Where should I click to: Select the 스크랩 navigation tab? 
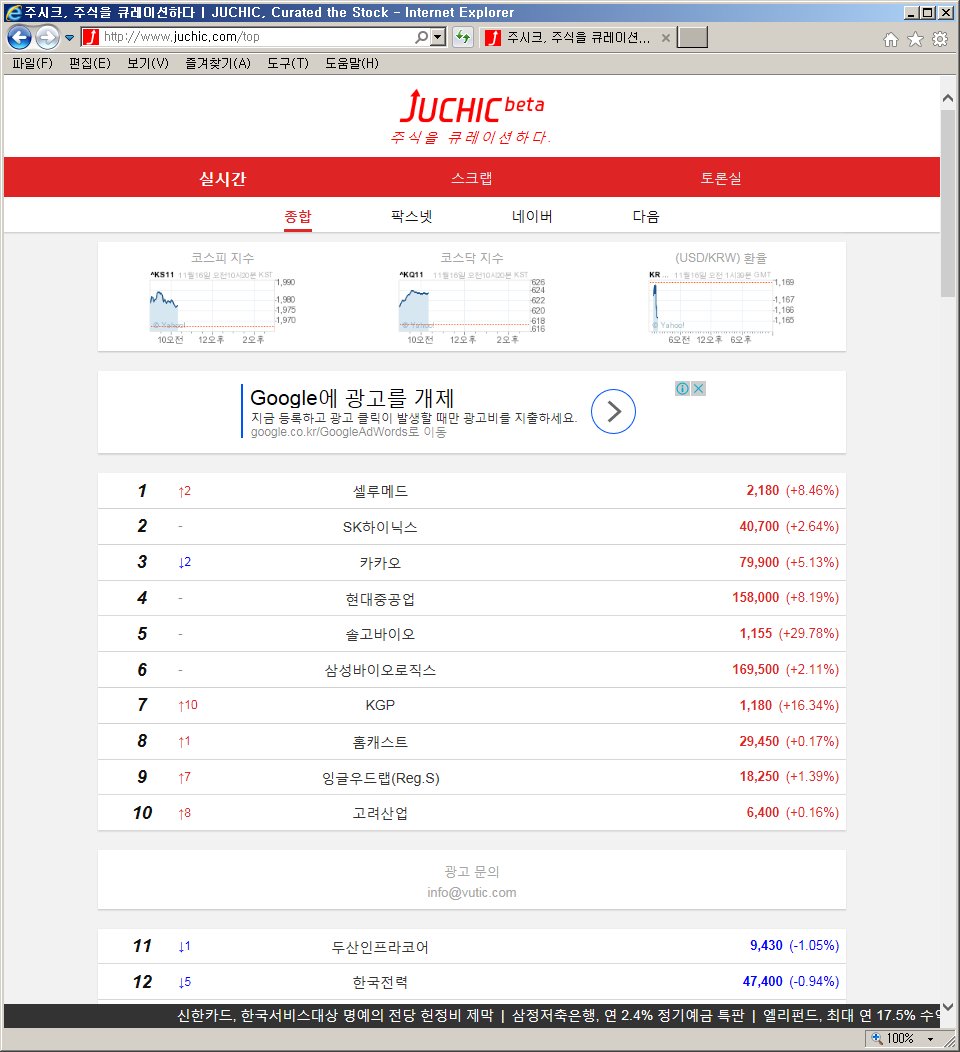click(x=472, y=178)
